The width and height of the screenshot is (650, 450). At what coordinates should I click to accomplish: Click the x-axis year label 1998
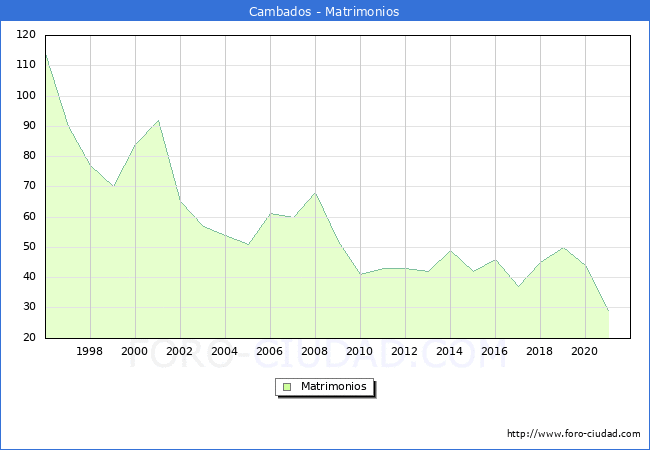(90, 351)
